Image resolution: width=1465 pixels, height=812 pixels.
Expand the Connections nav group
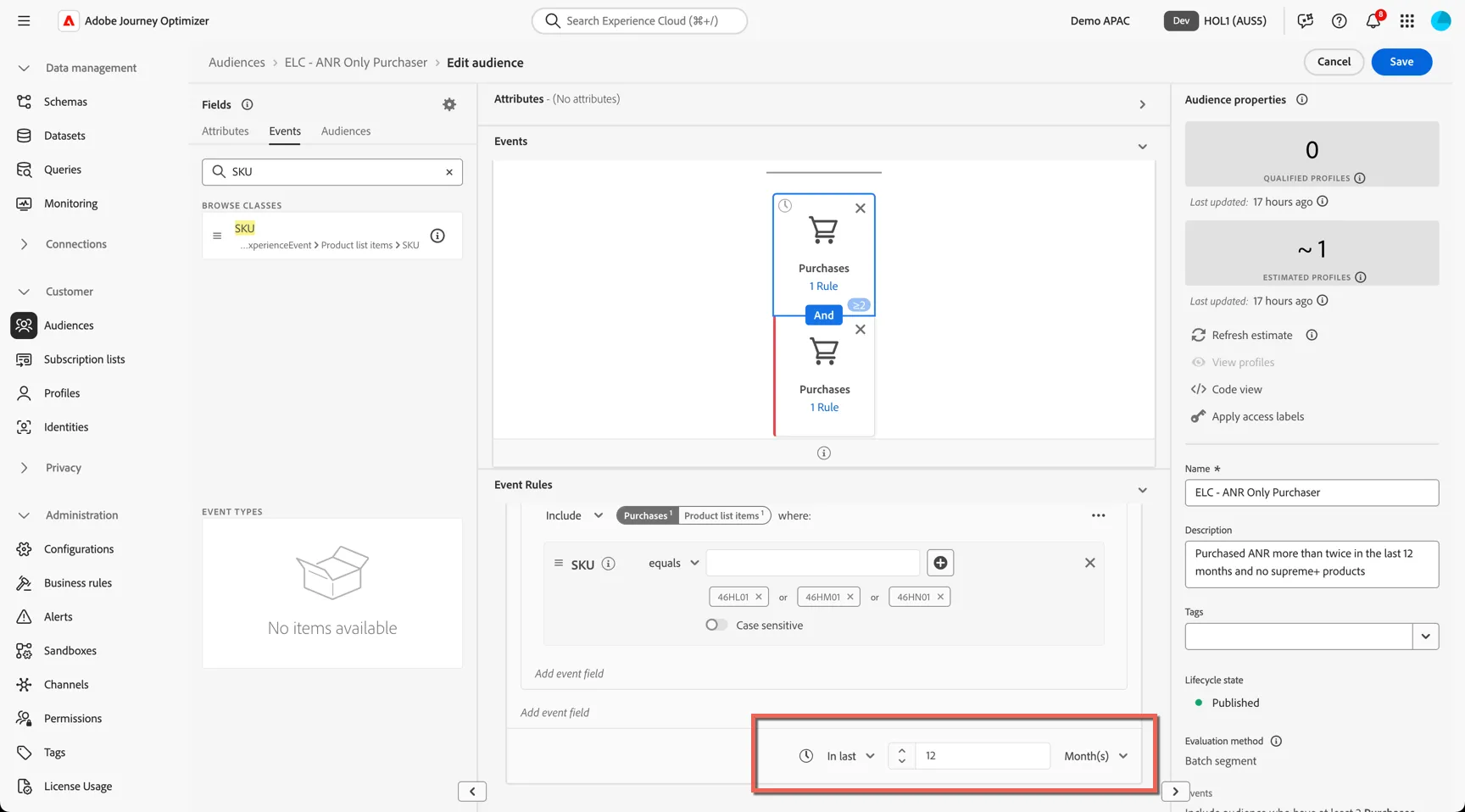point(24,244)
